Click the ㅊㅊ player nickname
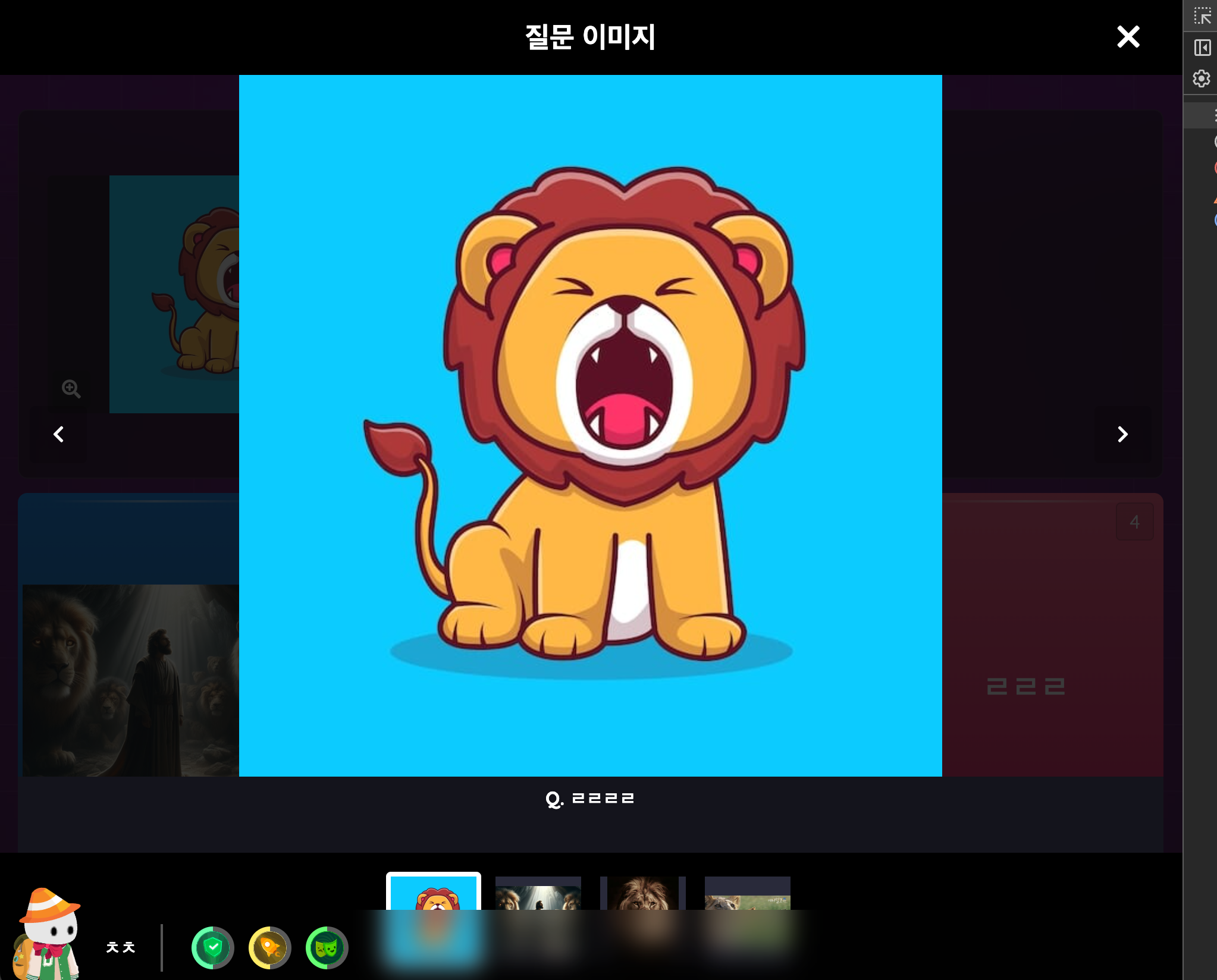Viewport: 1217px width, 980px height. pos(121,947)
